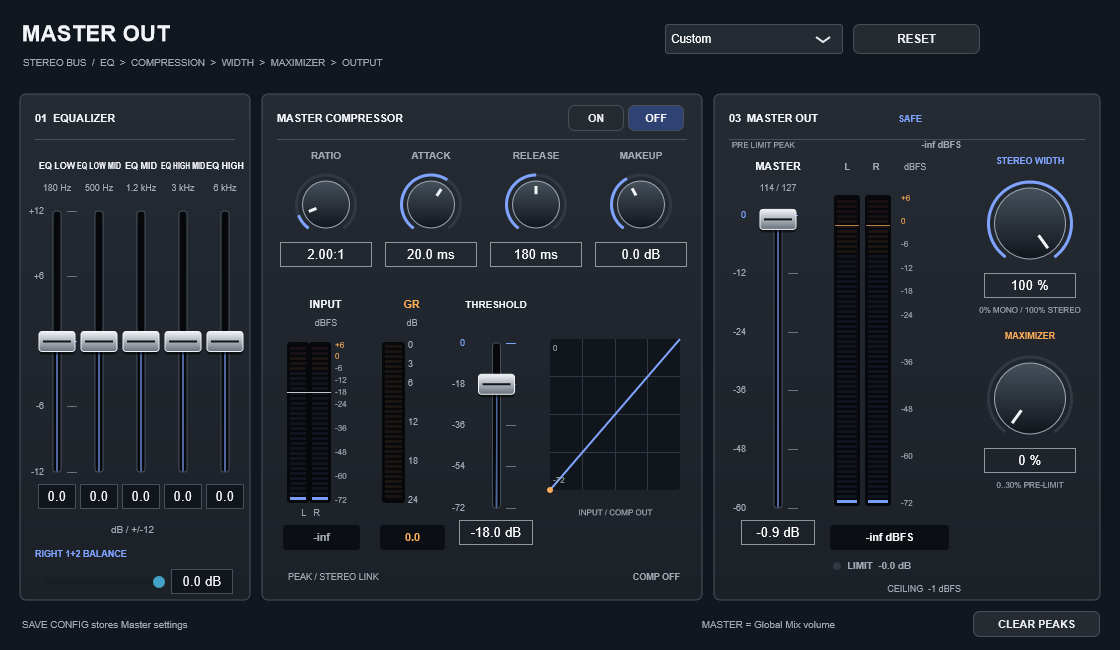Screen dimensions: 1120x650
Task: Click the input/comp out transfer curve graph
Action: (x=615, y=415)
